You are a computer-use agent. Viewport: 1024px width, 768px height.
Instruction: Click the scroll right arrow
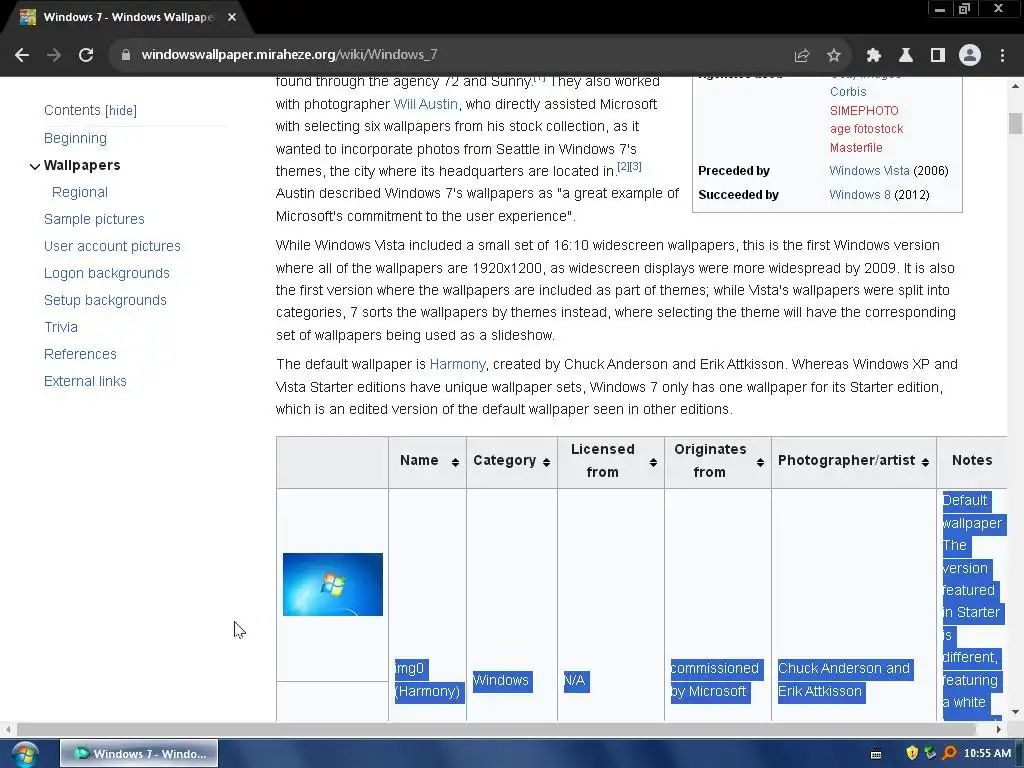(999, 729)
